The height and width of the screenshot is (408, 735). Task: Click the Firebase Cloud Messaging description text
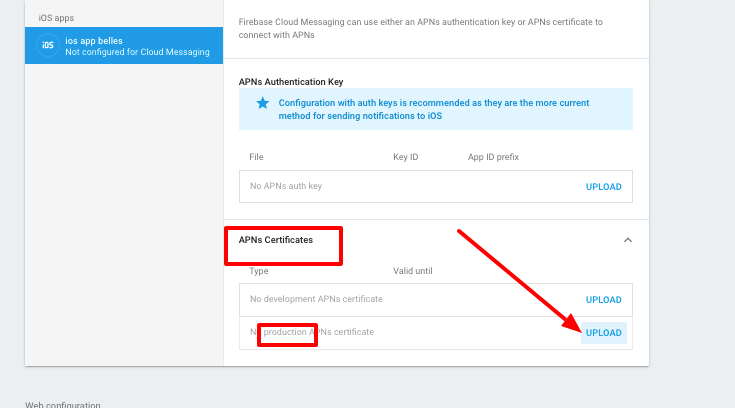coord(420,29)
